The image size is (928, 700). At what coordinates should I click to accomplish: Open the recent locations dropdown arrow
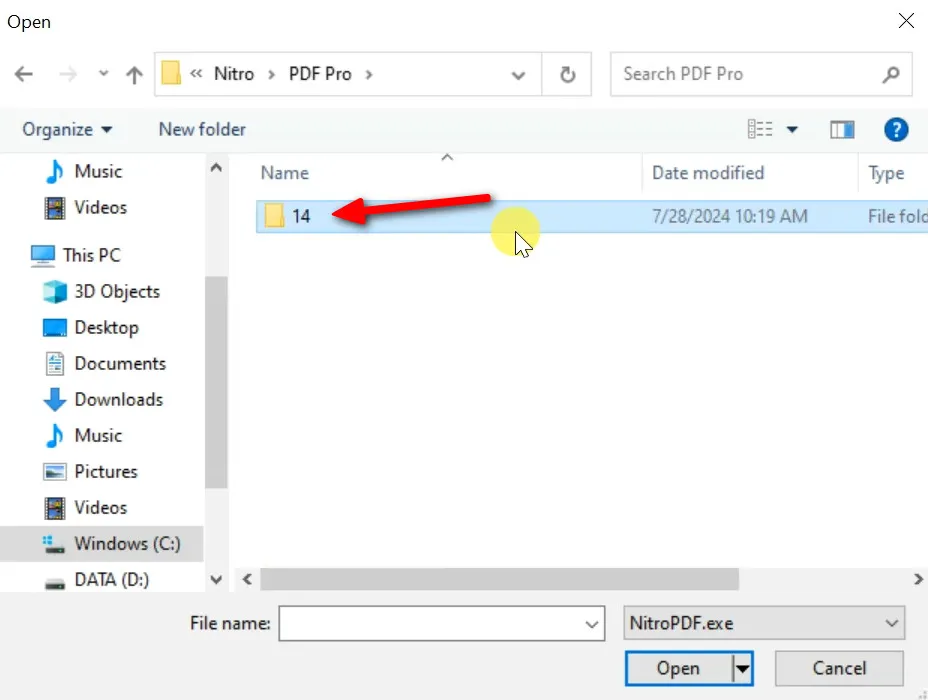point(103,75)
